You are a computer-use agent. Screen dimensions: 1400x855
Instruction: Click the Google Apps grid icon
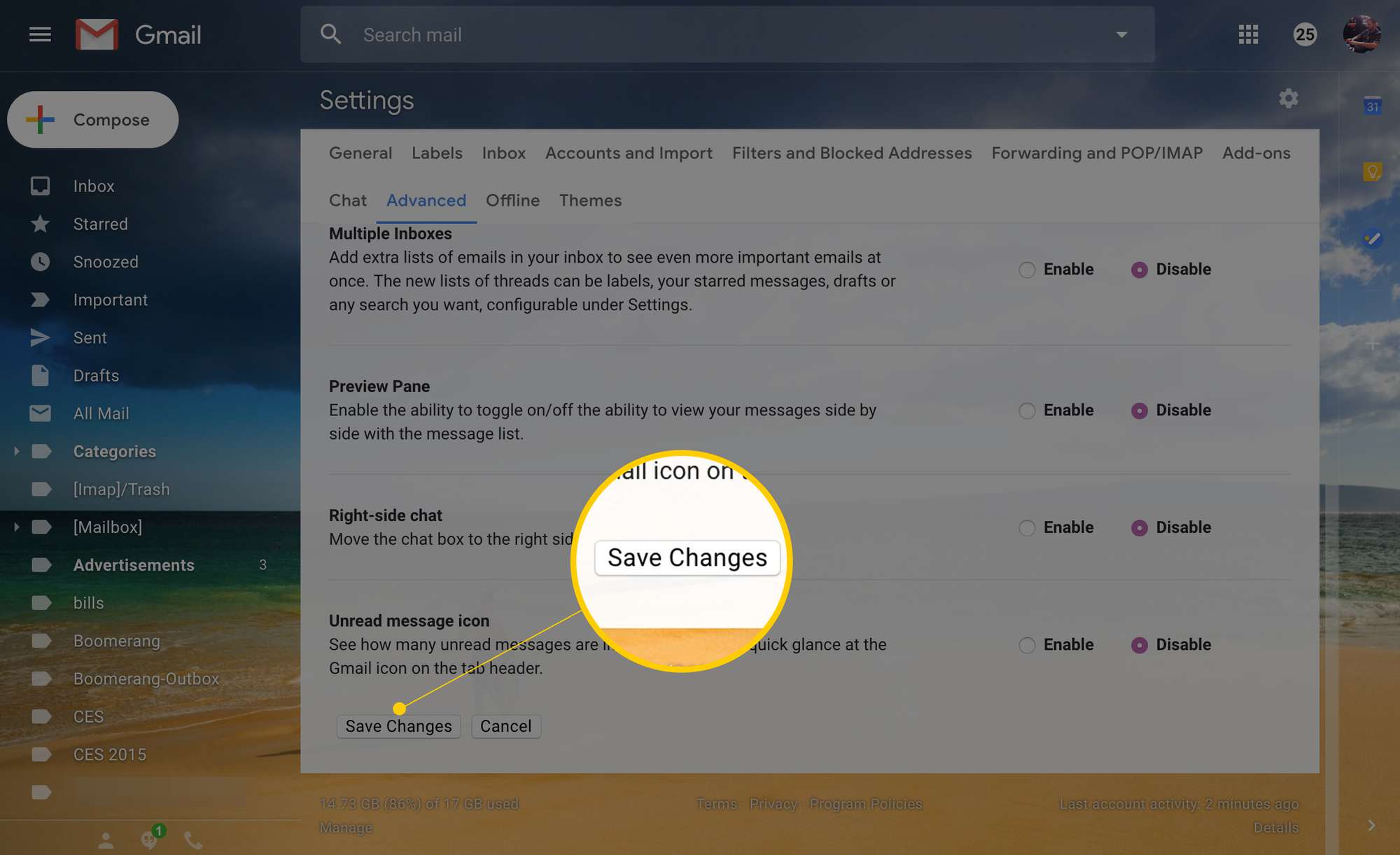point(1247,34)
